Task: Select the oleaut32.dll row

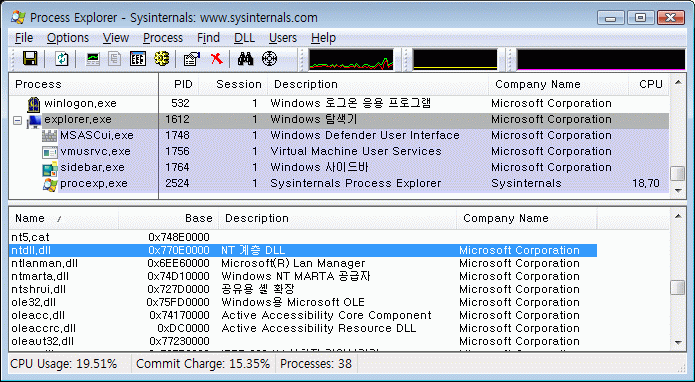Action: [x=303, y=342]
